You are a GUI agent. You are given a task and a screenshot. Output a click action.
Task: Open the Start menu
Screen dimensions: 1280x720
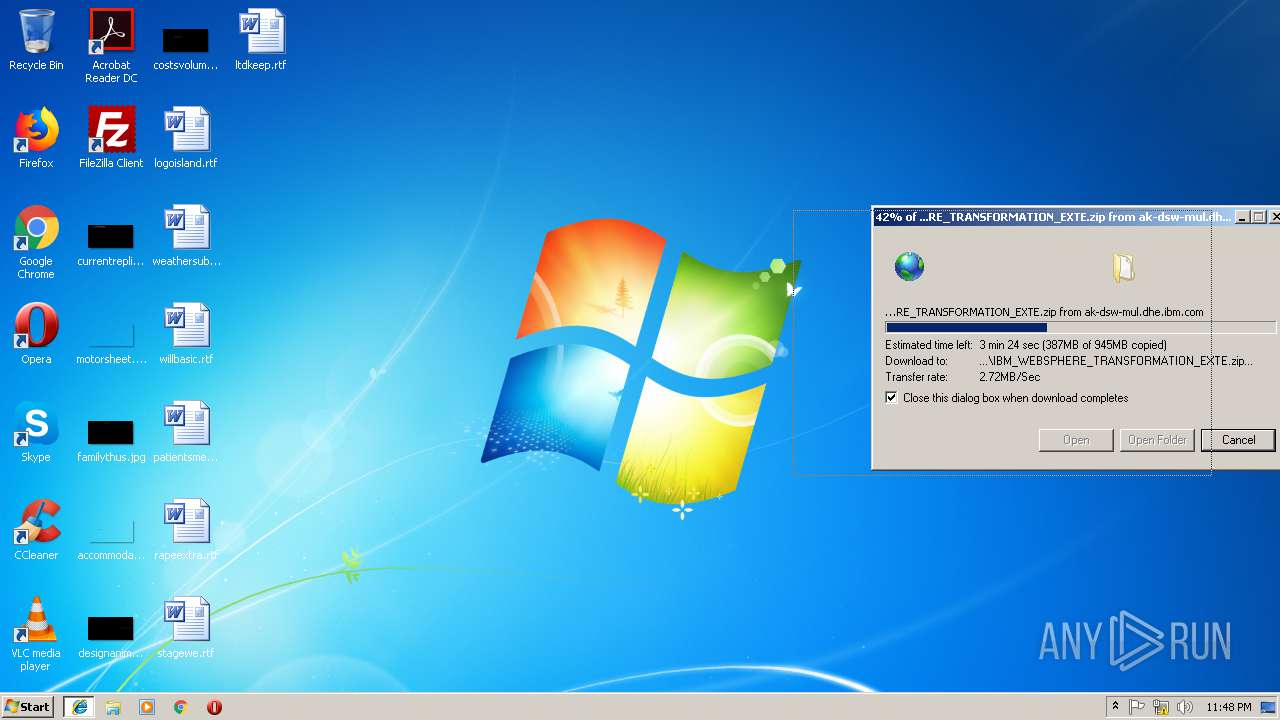[x=27, y=707]
